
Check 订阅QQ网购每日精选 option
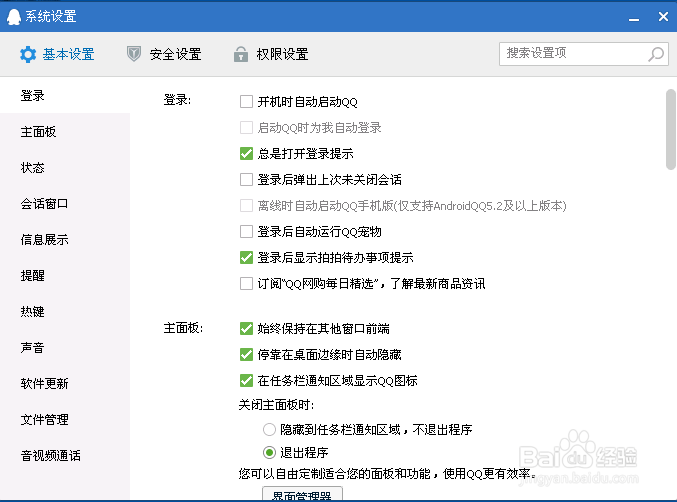246,284
